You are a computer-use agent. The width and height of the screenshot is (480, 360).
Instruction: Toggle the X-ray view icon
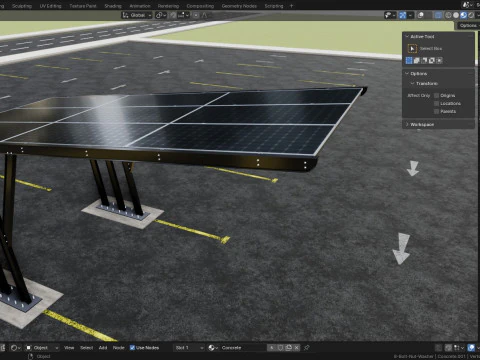pos(438,15)
